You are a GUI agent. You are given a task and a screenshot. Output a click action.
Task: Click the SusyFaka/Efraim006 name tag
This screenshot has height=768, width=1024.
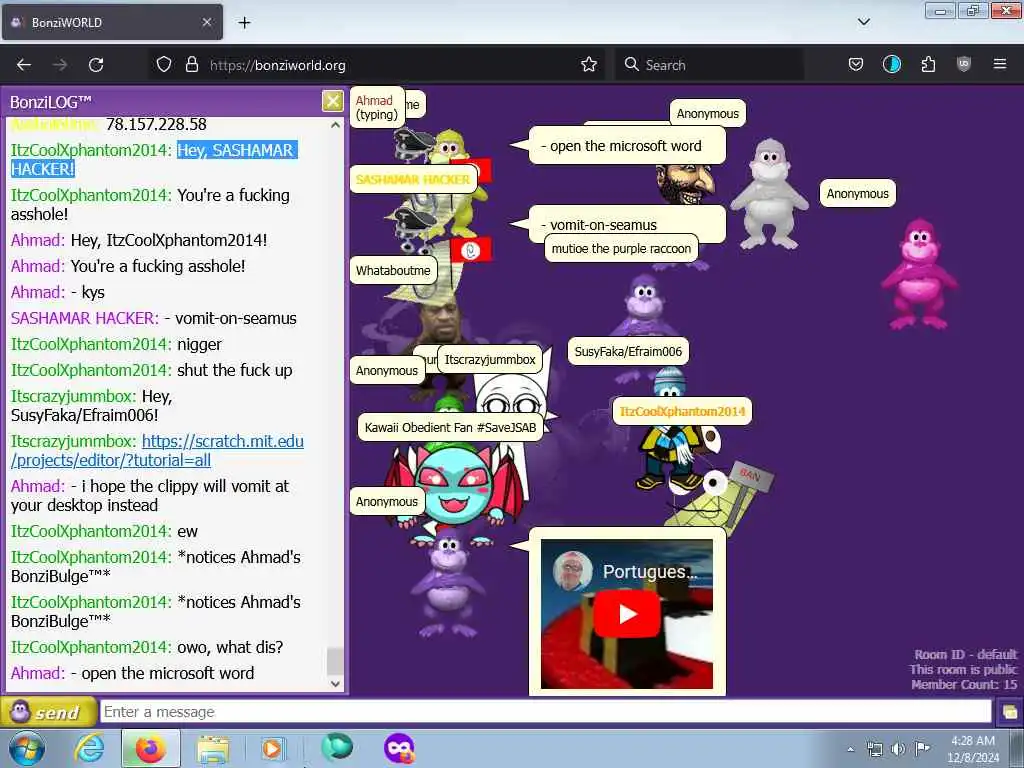point(628,351)
